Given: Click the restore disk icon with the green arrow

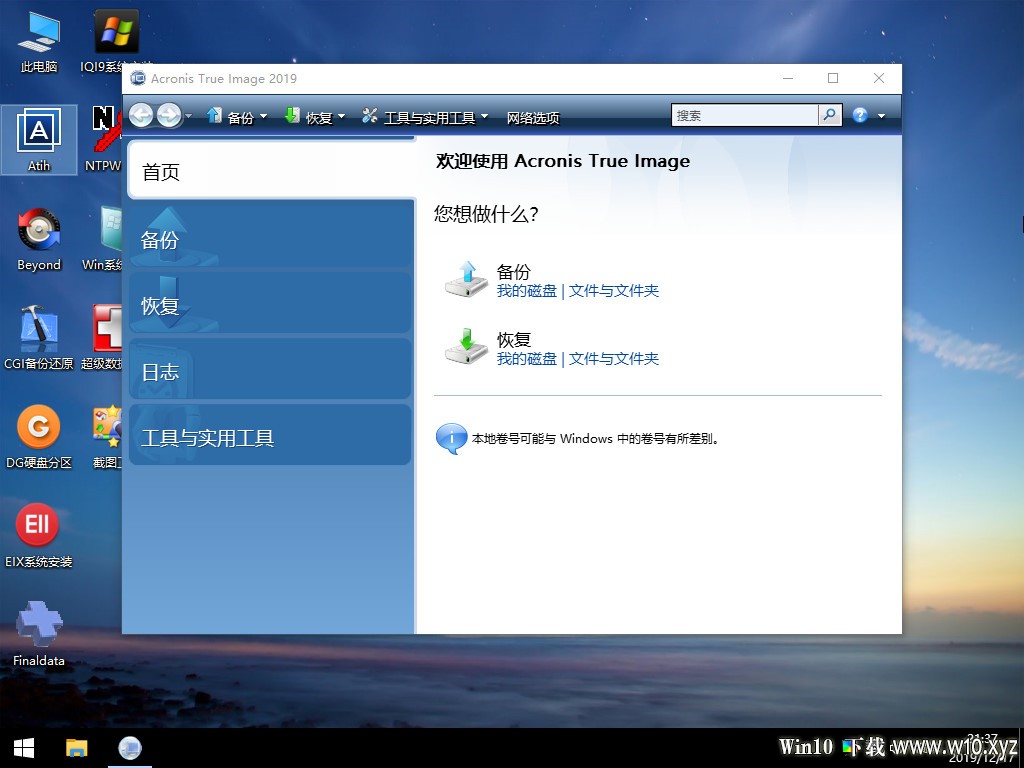Looking at the screenshot, I should pos(466,347).
